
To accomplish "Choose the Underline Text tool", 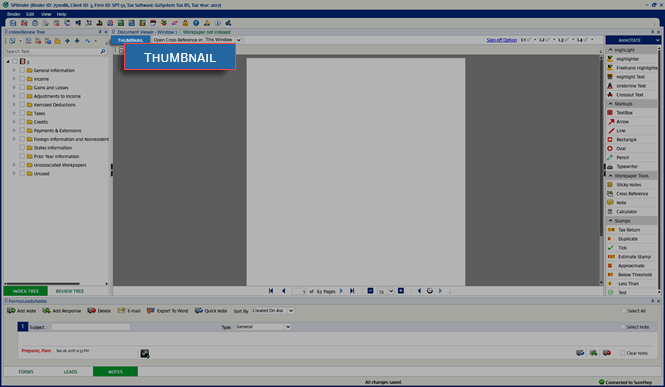I will (x=632, y=86).
